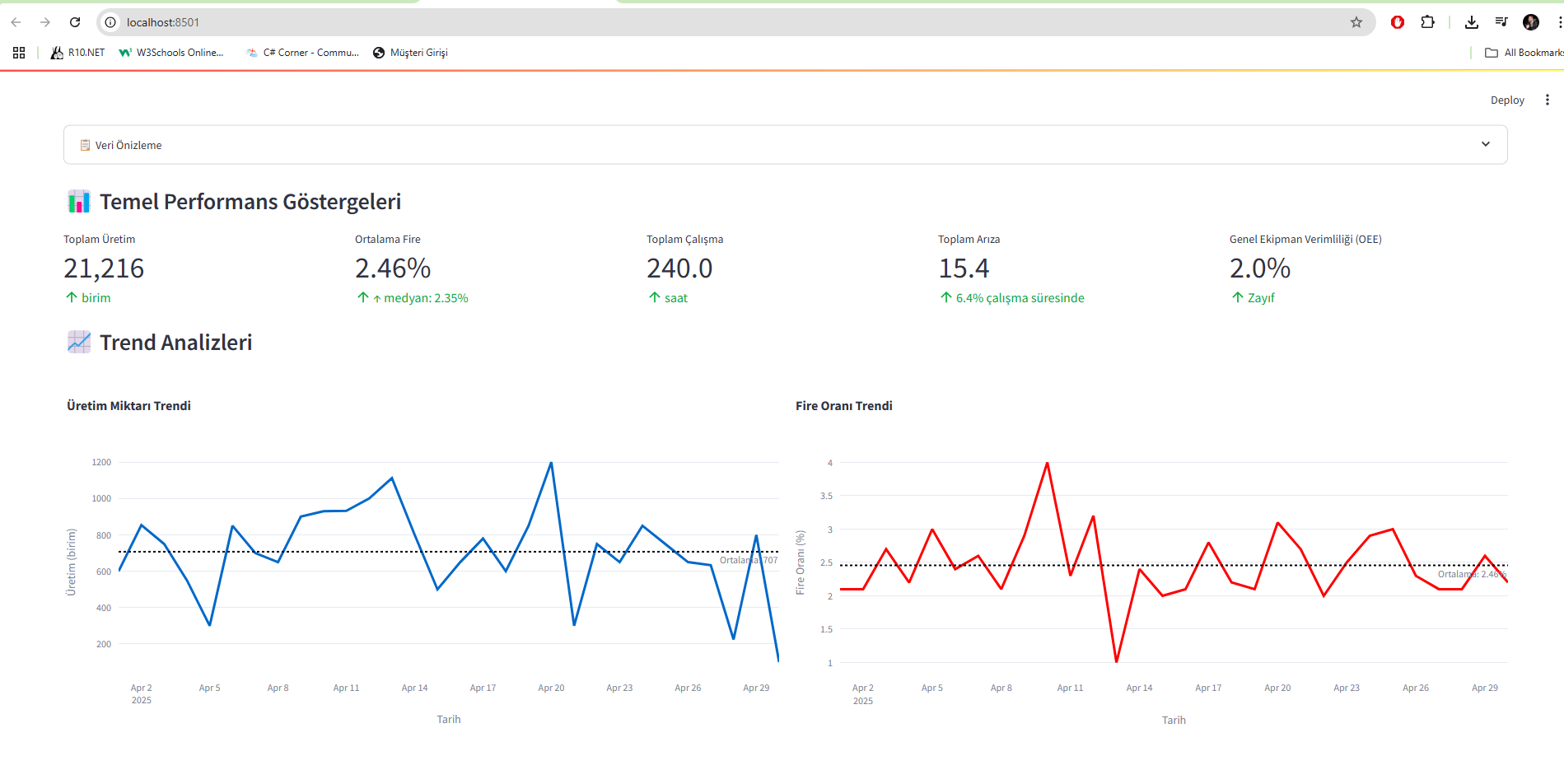Click the Deploy button
This screenshot has width=1564, height=784.
click(1507, 100)
